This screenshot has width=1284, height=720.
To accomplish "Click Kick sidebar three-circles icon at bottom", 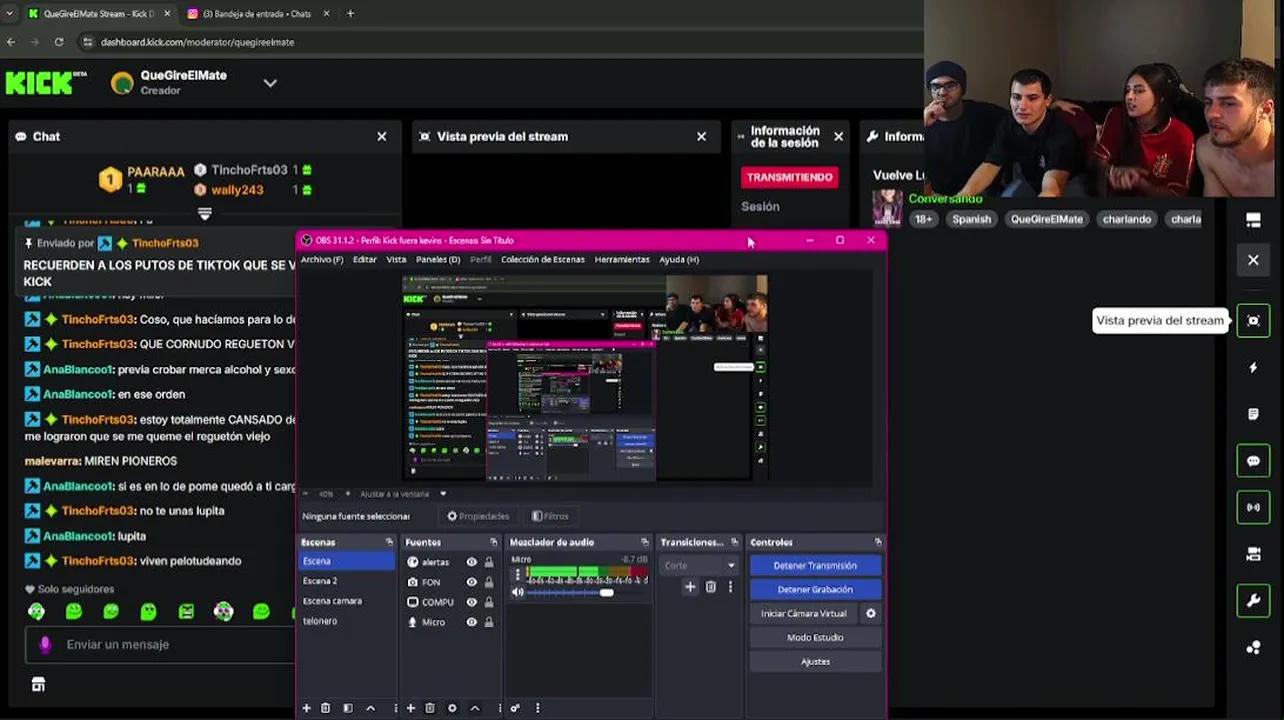I will click(x=1253, y=647).
